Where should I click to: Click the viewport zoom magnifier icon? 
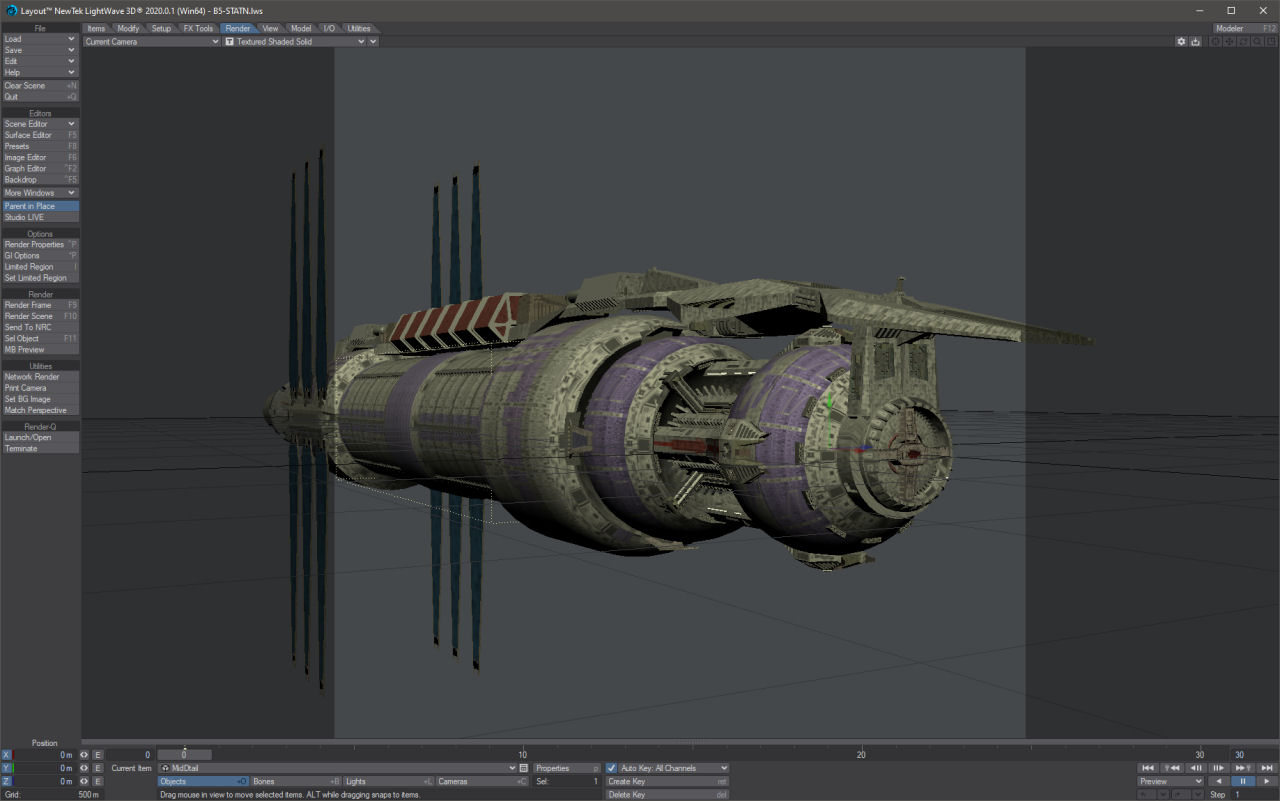tap(1257, 41)
